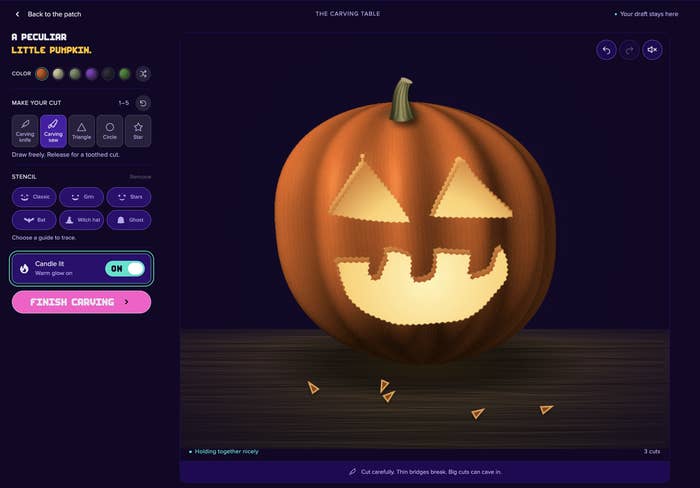
Task: Apply the Ghost stencil
Action: click(x=129, y=220)
